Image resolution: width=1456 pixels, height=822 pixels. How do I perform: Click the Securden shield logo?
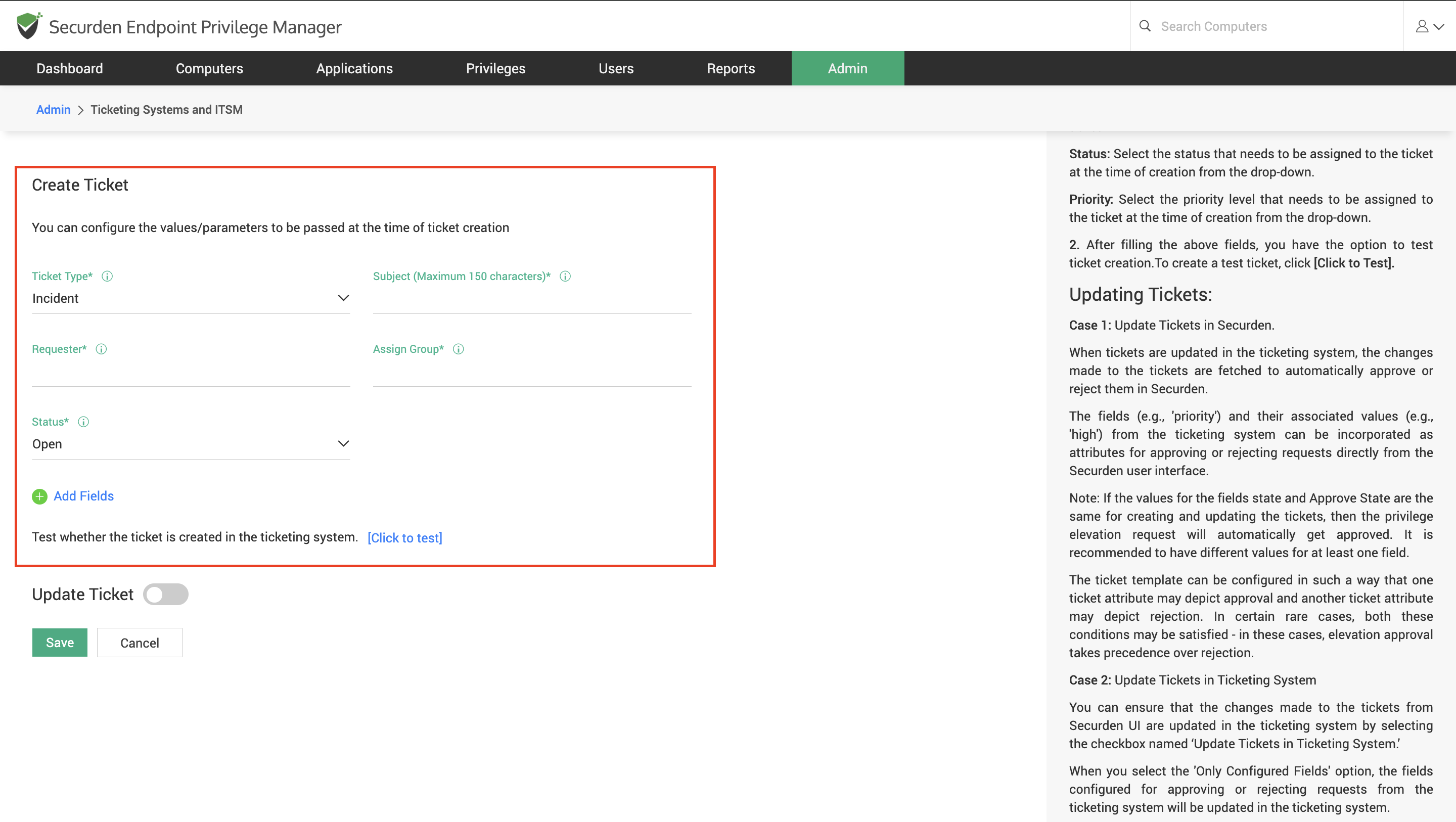(28, 26)
